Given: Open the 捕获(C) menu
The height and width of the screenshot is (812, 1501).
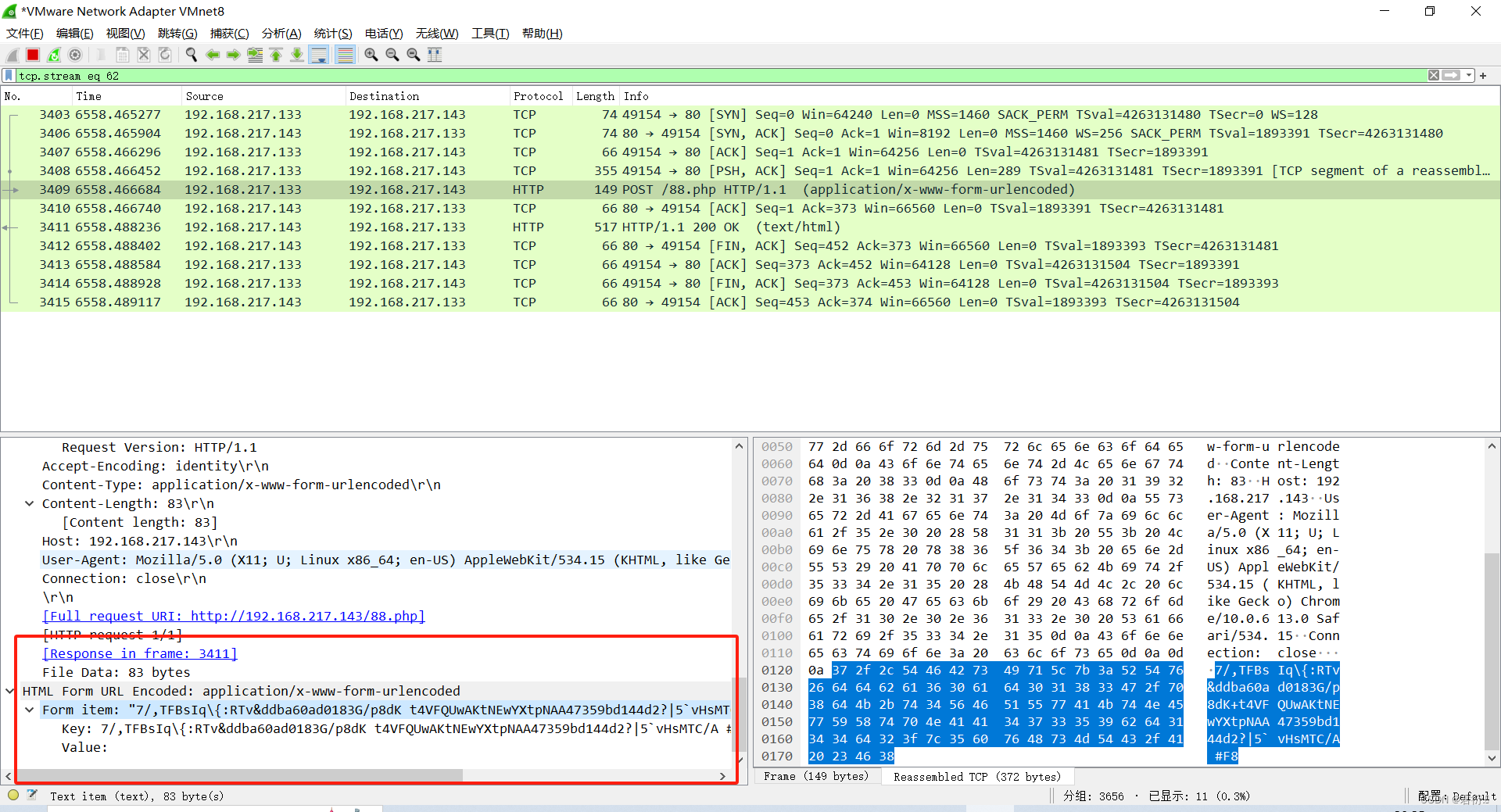Looking at the screenshot, I should point(230,34).
